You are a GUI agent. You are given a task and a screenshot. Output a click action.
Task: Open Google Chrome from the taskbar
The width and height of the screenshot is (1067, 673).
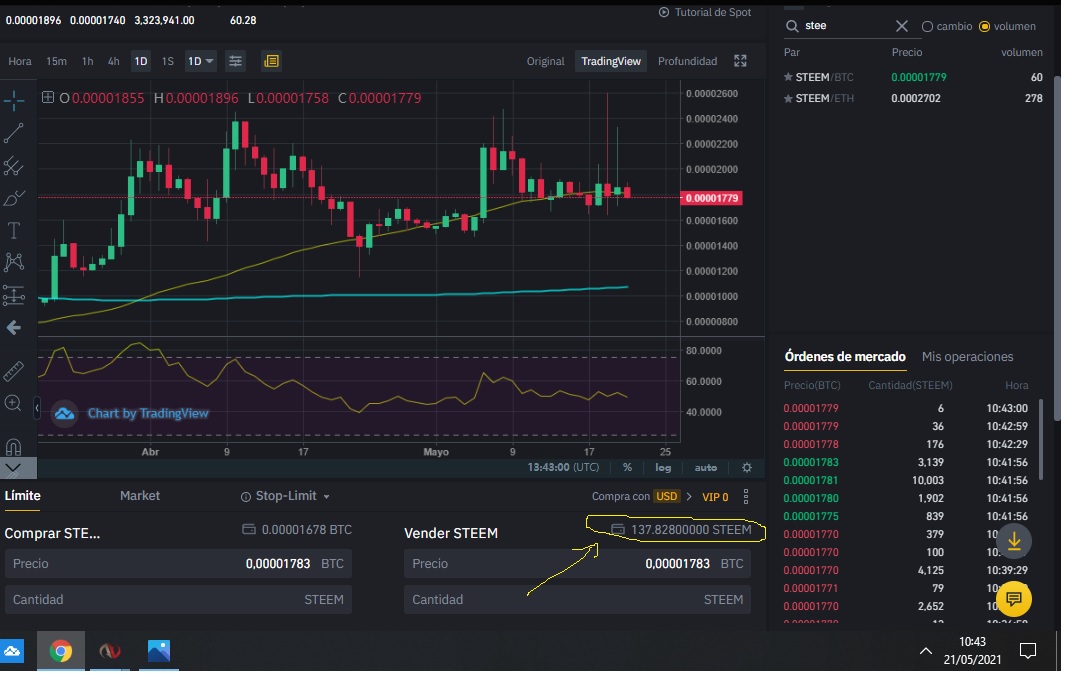point(61,651)
